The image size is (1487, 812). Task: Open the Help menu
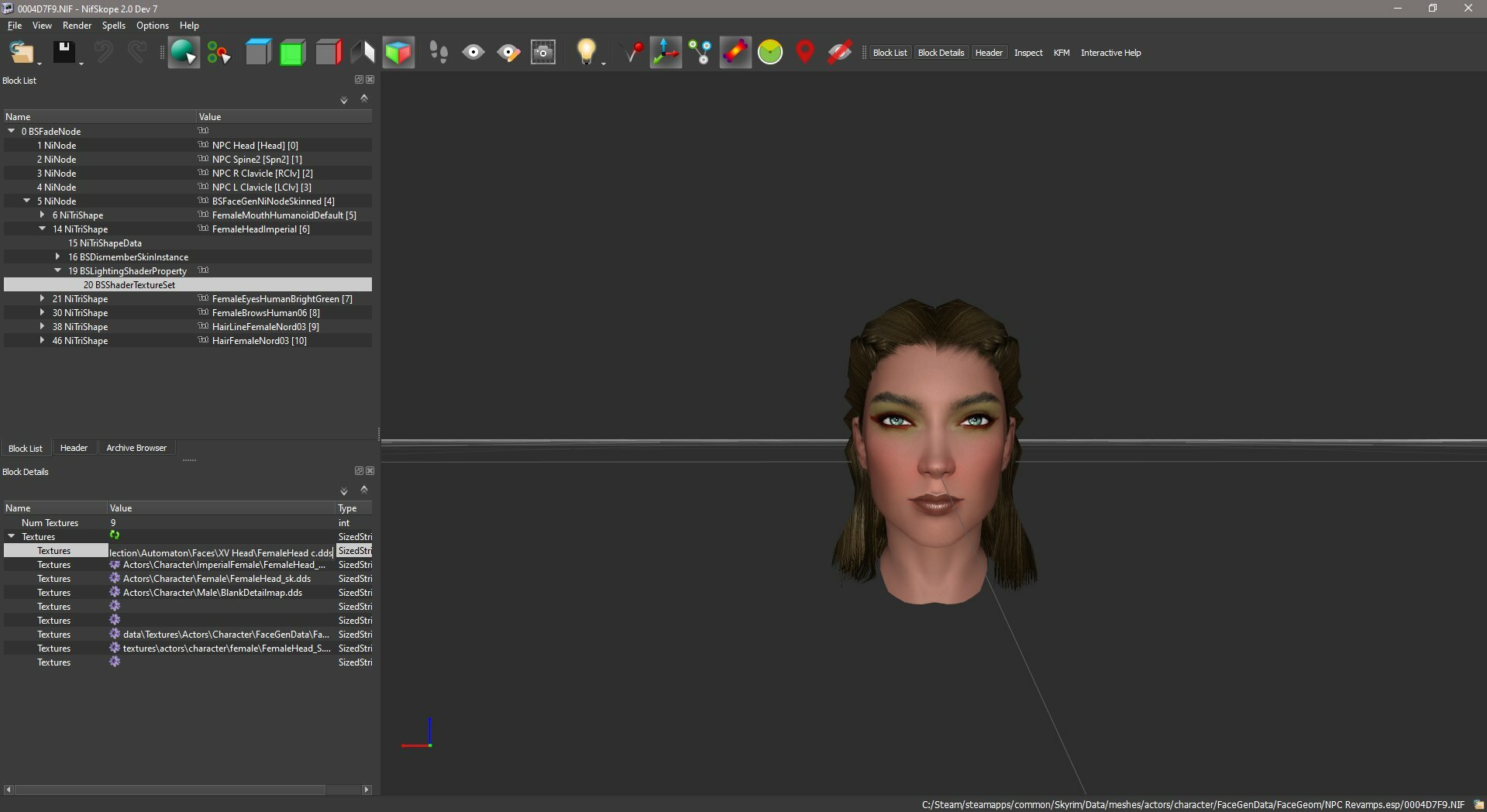click(x=189, y=26)
